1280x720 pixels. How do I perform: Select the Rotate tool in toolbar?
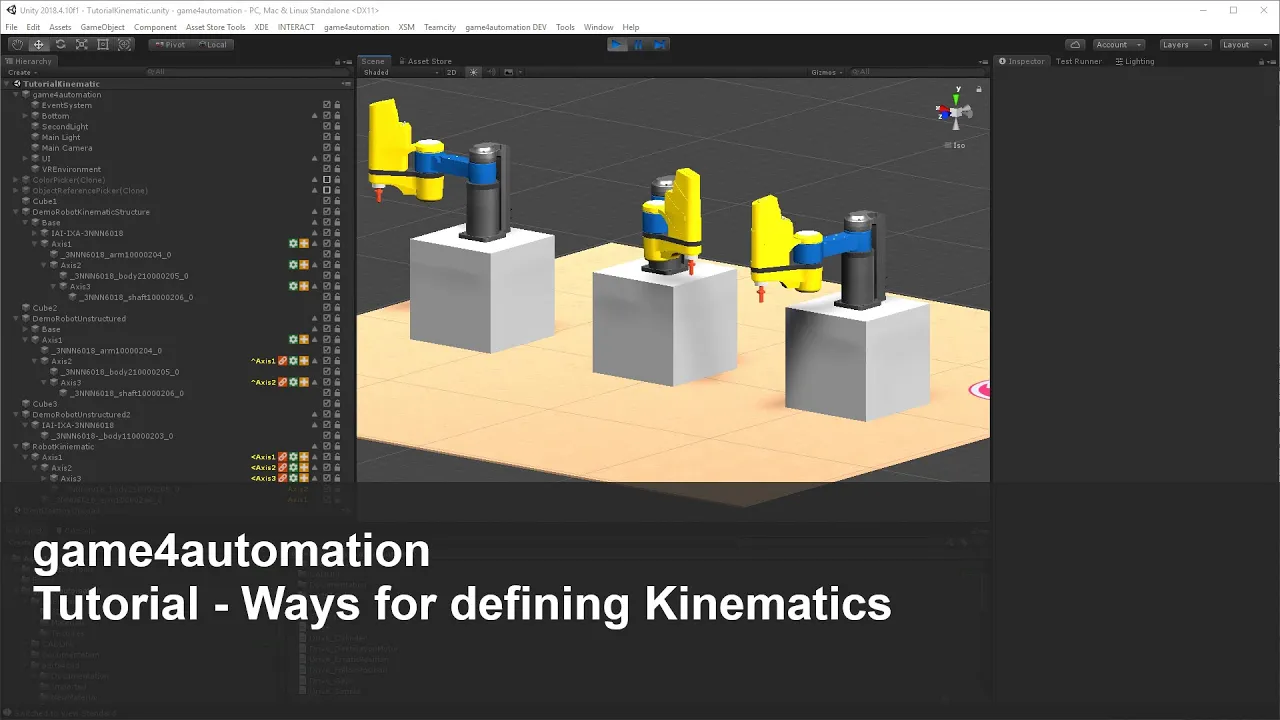[60, 44]
